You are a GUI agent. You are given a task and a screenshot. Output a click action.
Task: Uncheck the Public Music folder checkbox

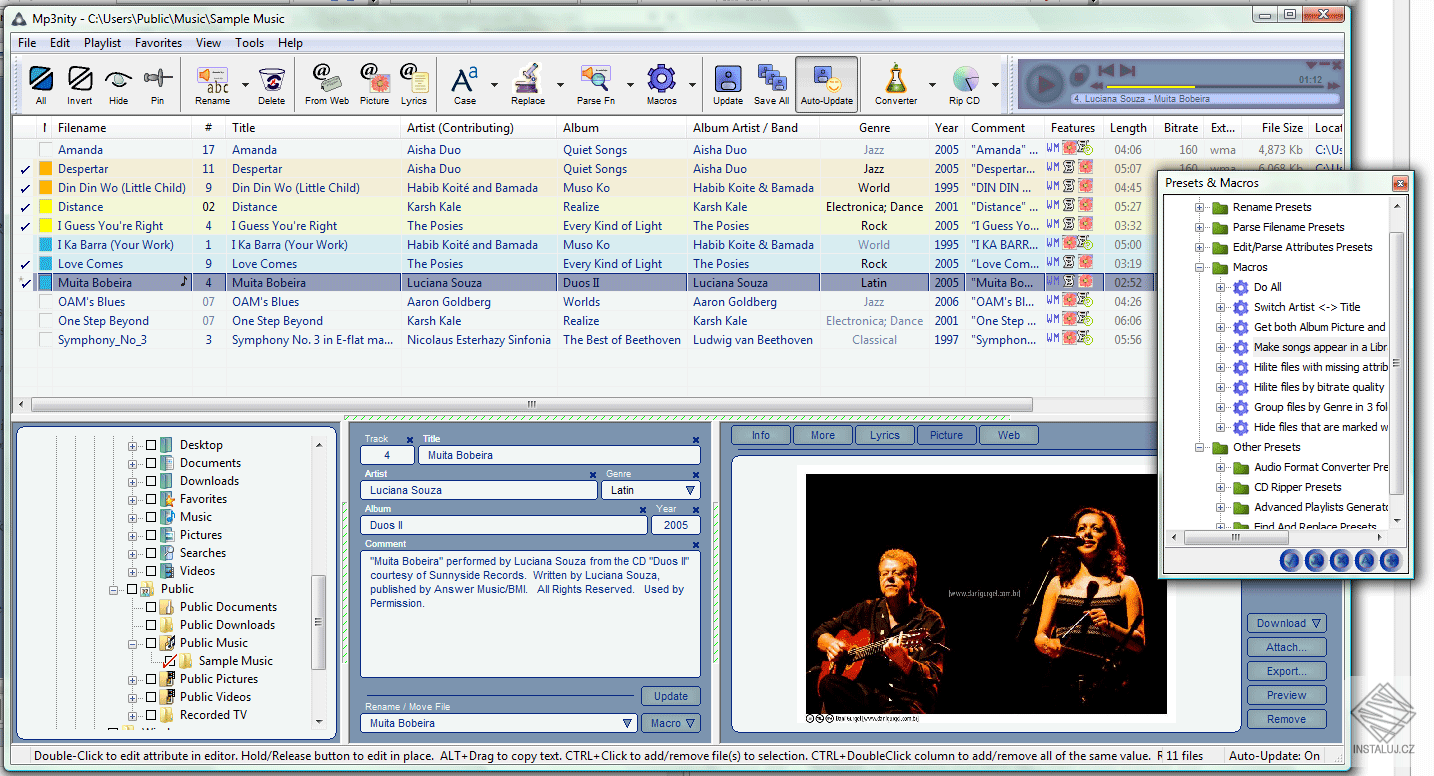[151, 643]
